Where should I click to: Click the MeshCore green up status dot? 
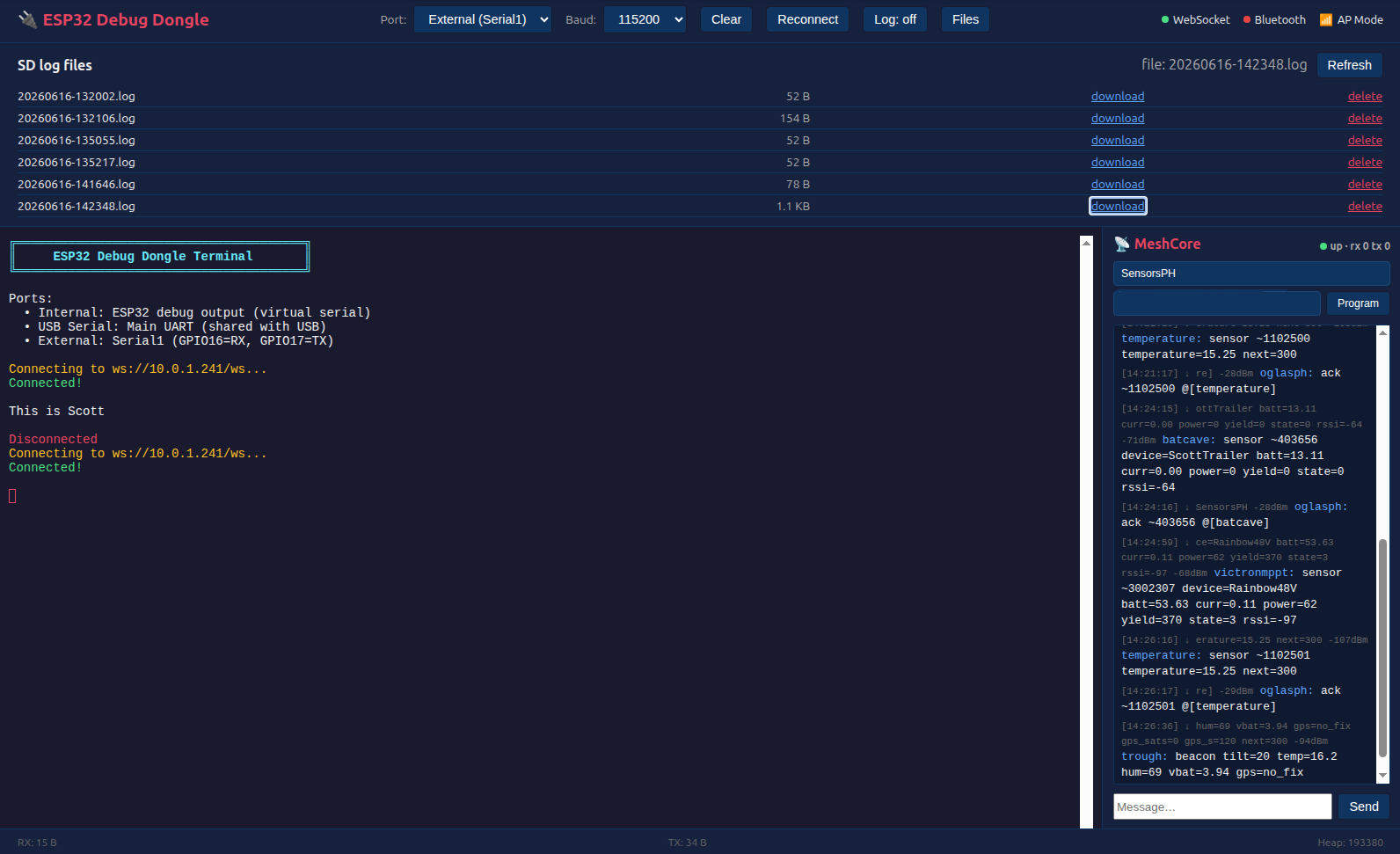(x=1323, y=246)
